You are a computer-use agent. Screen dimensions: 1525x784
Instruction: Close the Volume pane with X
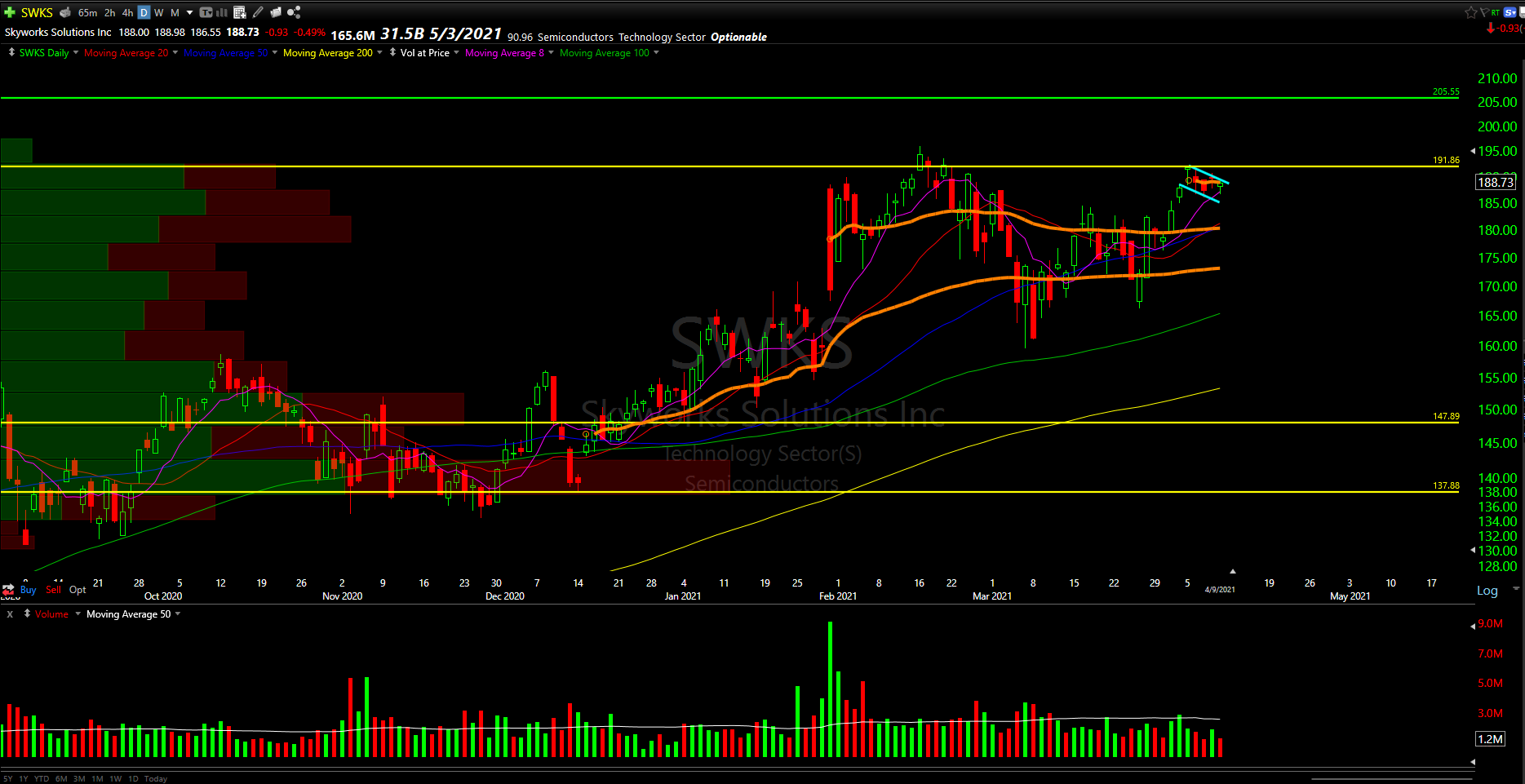10,614
